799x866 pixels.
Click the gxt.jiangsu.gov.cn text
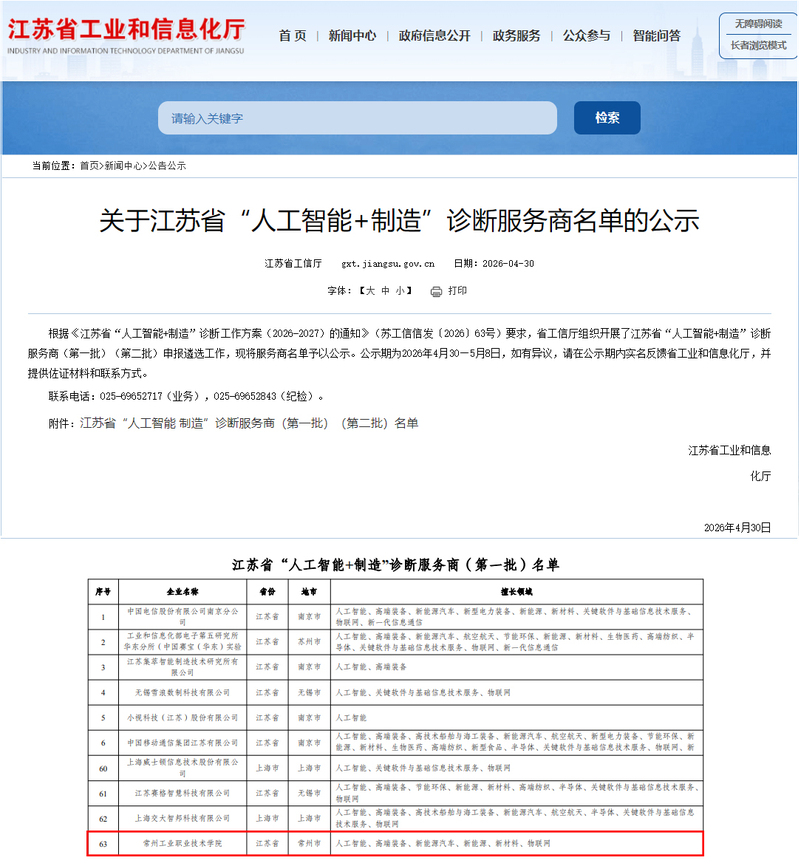point(388,264)
